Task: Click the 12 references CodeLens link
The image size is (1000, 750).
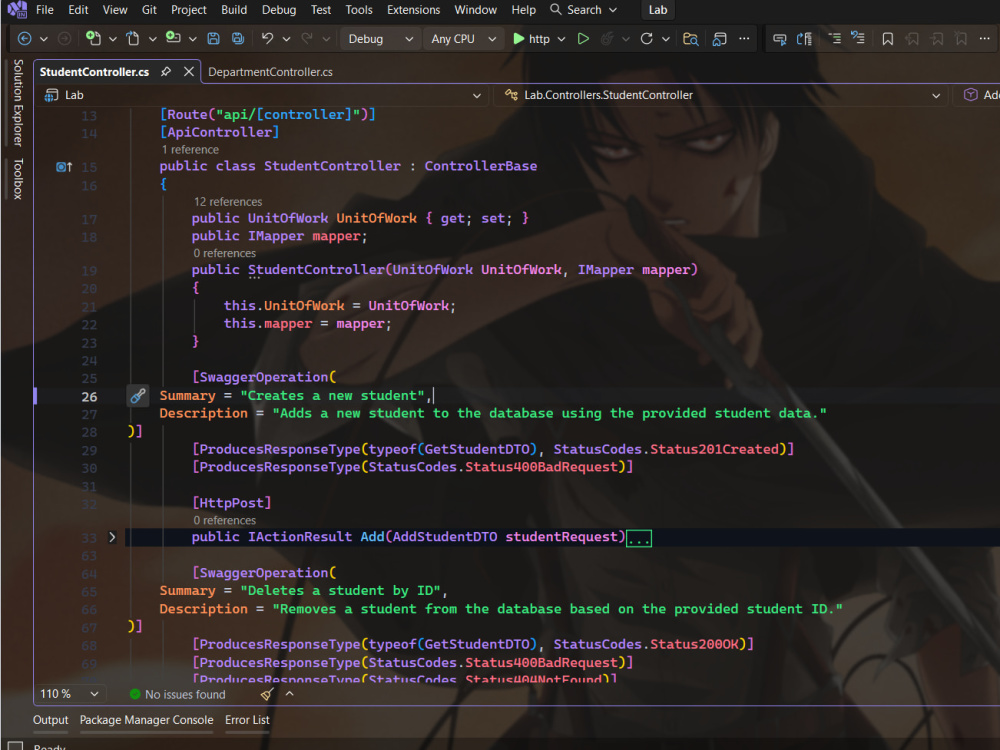Action: point(228,202)
